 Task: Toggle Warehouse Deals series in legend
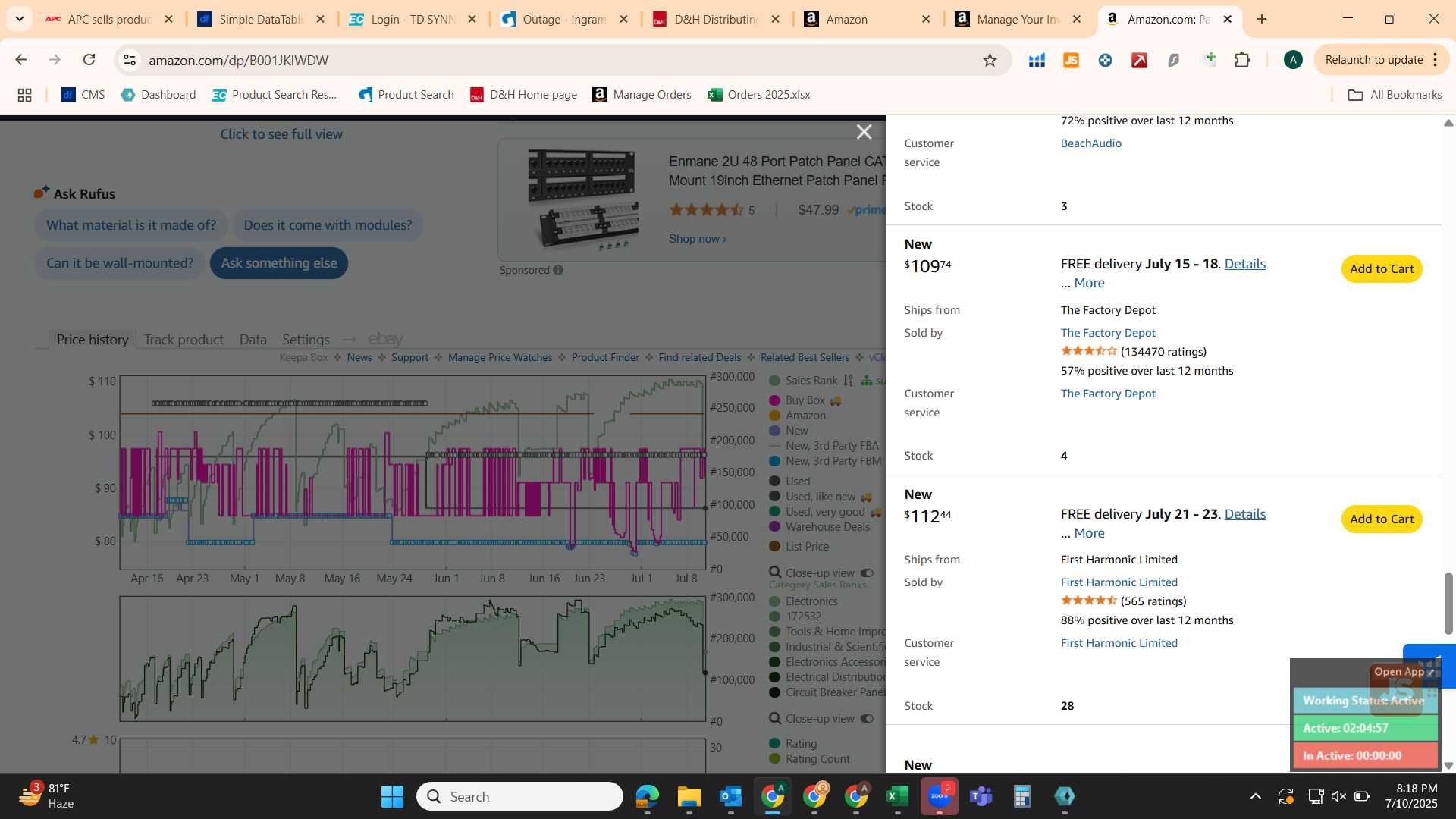pos(820,527)
